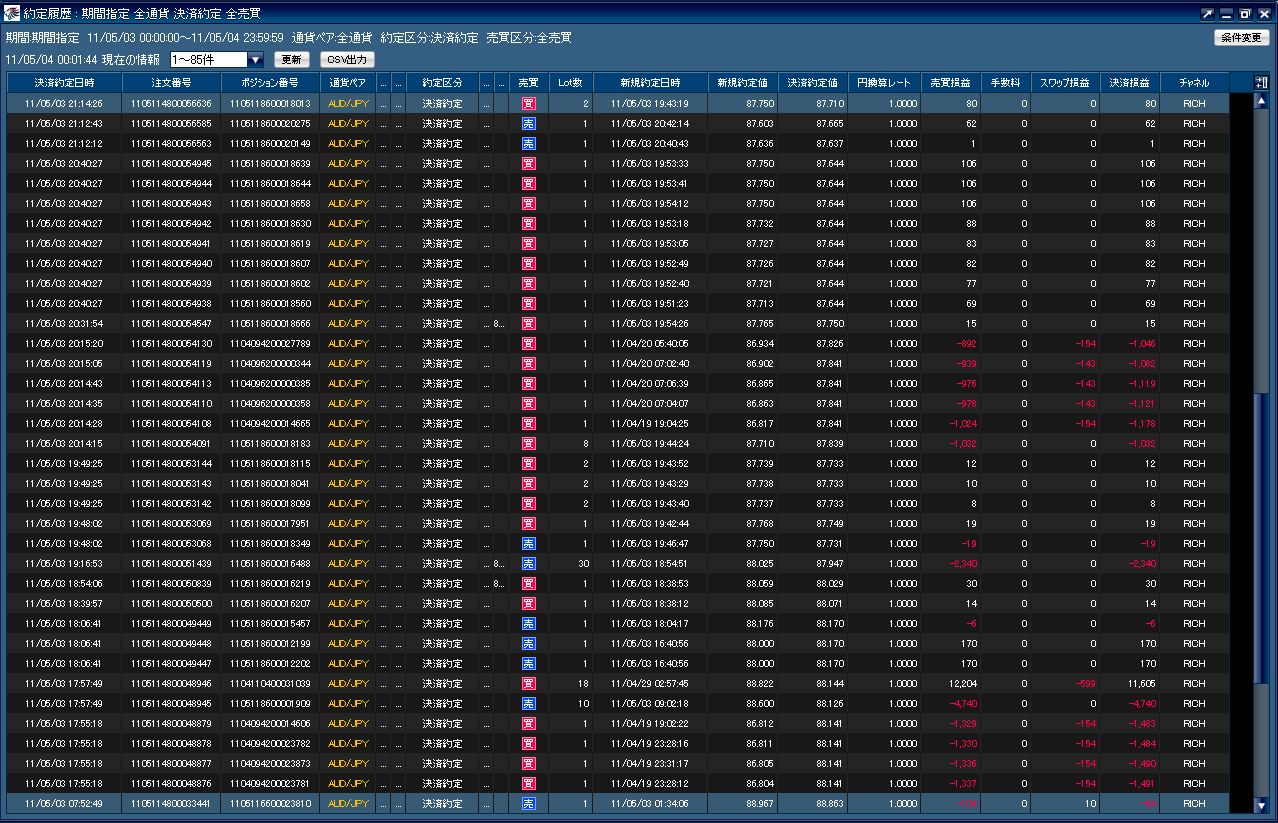Sort by the Lot数 column header
The image size is (1278, 823).
tap(570, 83)
